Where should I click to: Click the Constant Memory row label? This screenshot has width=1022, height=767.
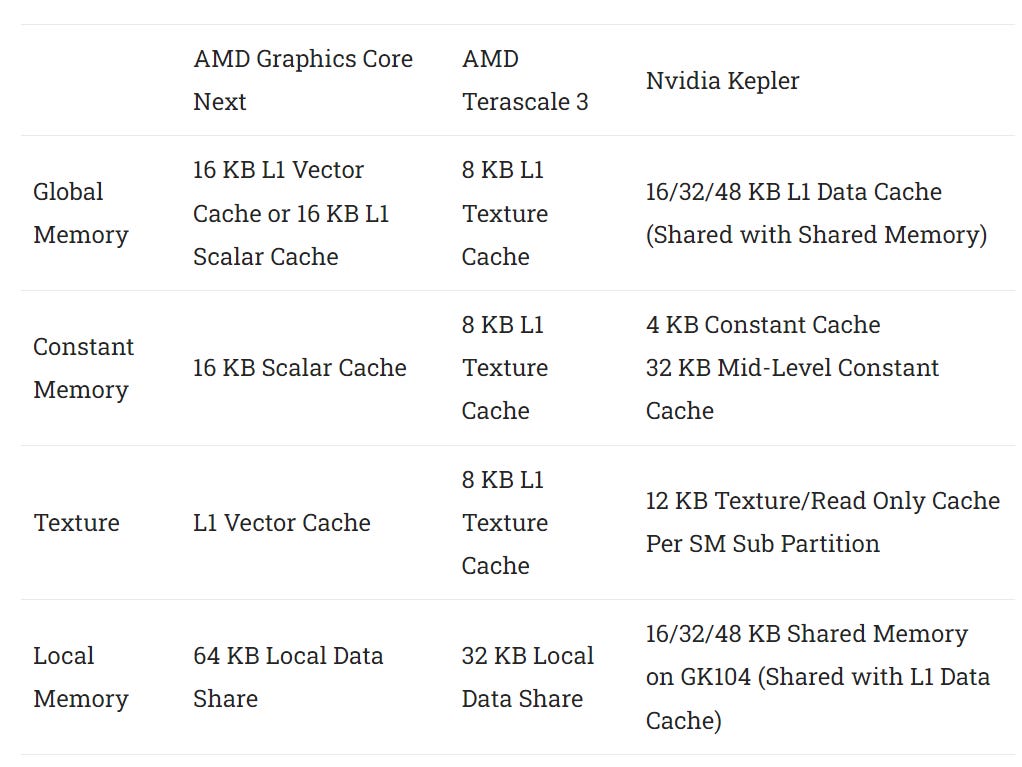tap(83, 368)
